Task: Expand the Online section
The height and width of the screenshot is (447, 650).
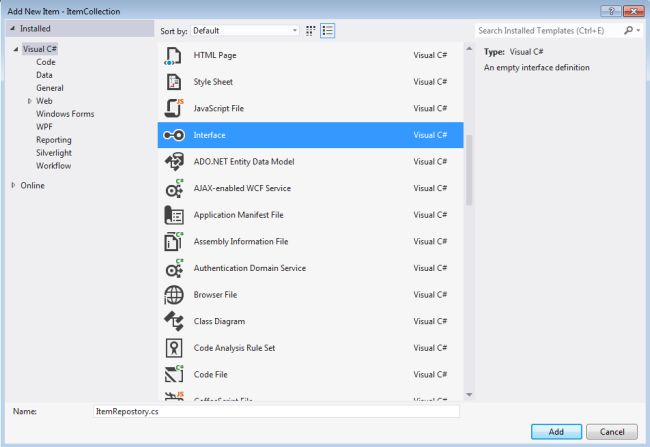Action: point(13,185)
